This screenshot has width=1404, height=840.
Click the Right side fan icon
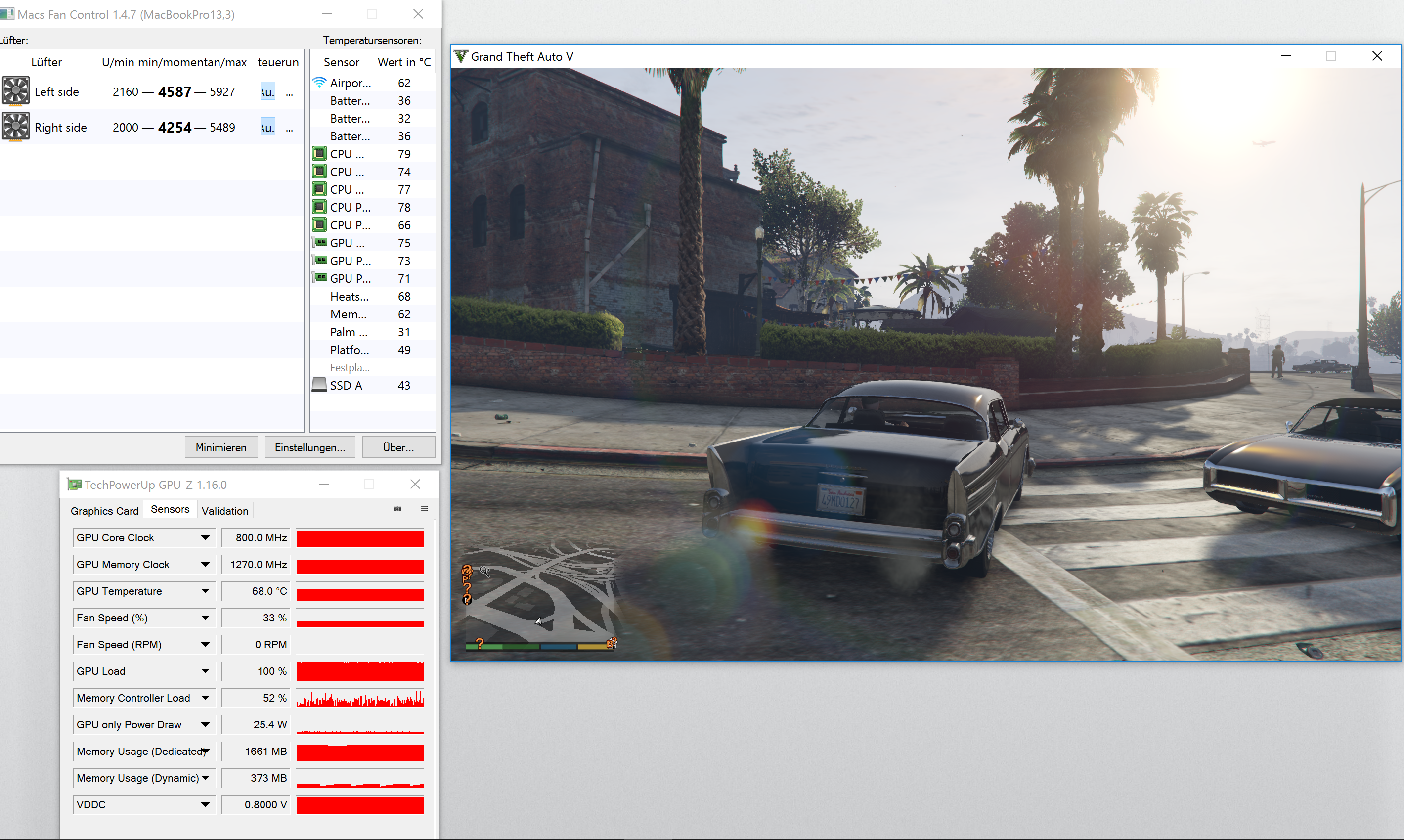click(16, 127)
